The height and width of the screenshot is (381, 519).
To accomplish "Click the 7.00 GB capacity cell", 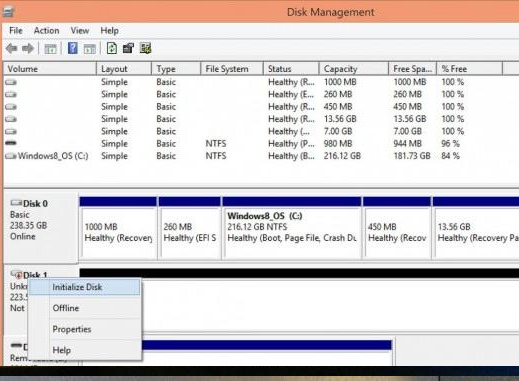I will 338,131.
